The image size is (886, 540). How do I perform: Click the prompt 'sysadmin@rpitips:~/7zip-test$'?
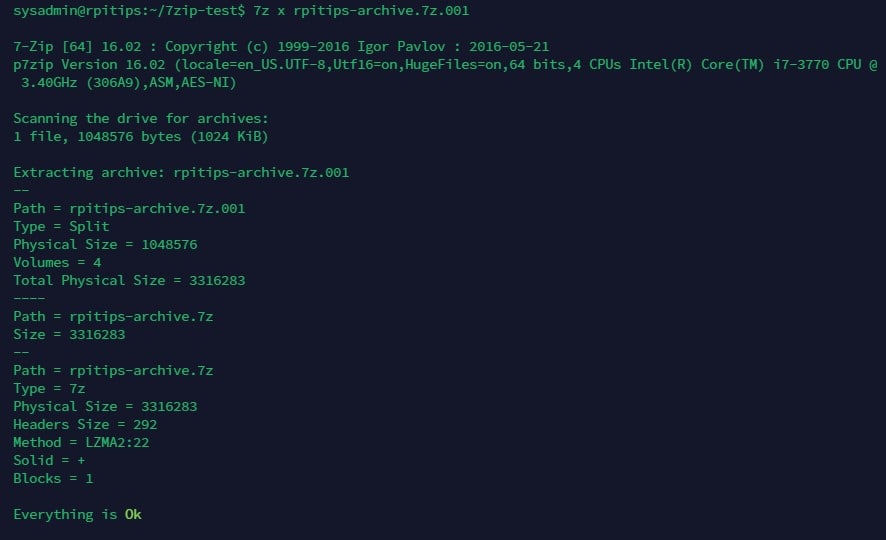[x=129, y=11]
